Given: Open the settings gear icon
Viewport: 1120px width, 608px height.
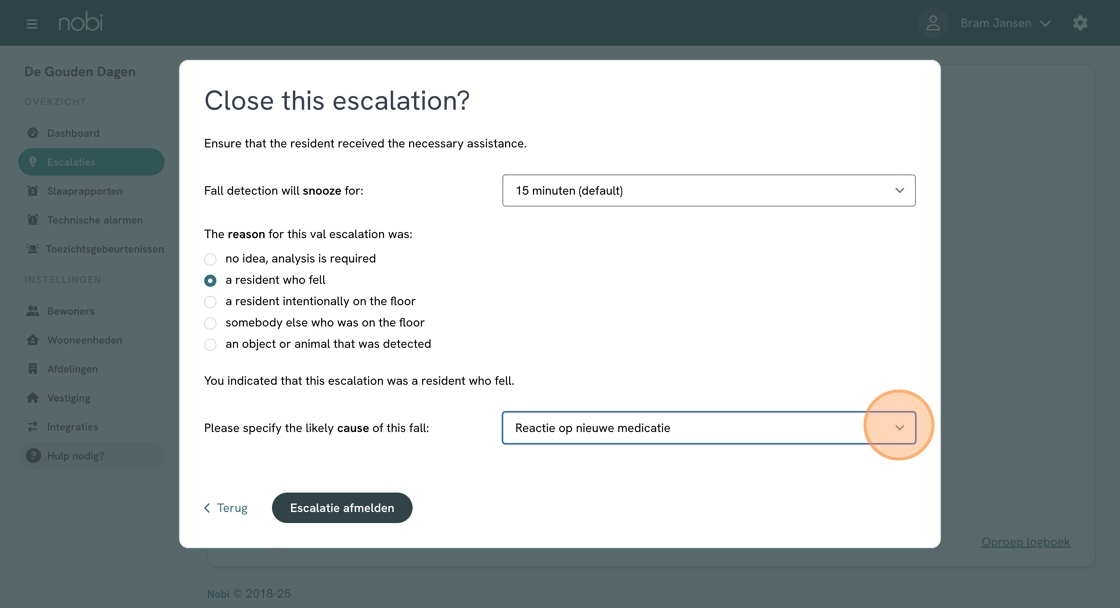Looking at the screenshot, I should click(1080, 23).
